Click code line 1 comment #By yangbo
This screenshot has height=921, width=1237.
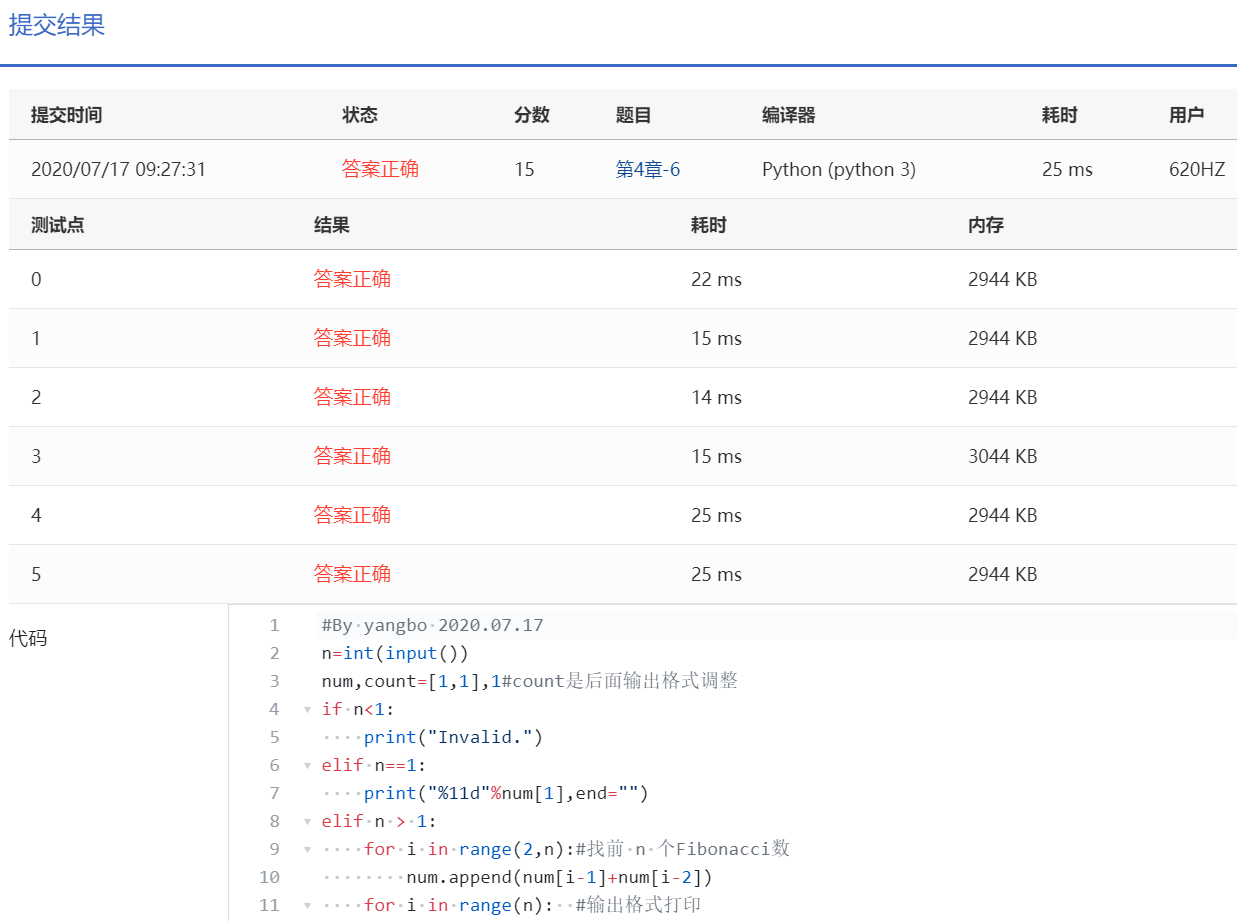[x=432, y=626]
